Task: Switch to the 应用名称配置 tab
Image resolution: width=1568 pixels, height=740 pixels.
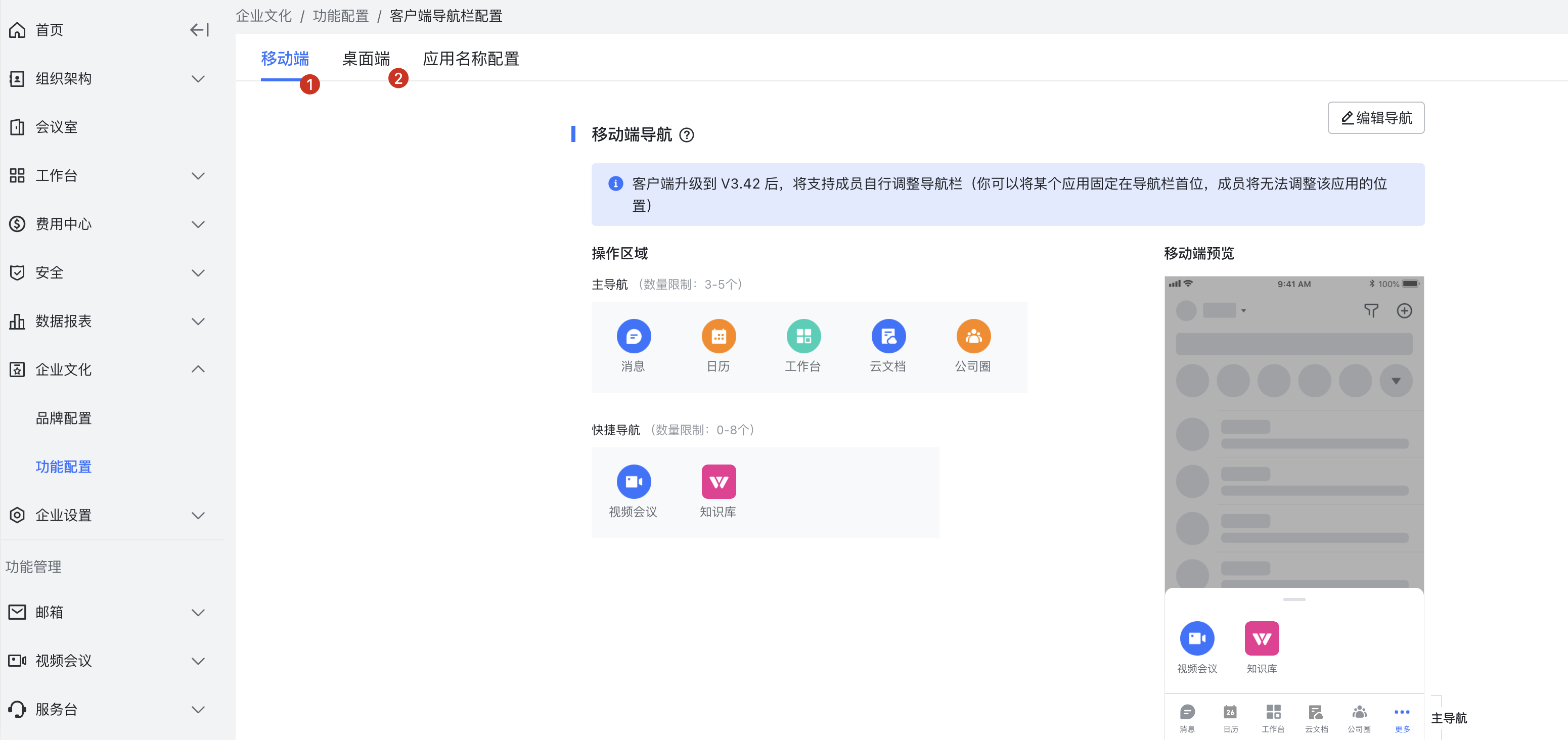Action: point(471,59)
